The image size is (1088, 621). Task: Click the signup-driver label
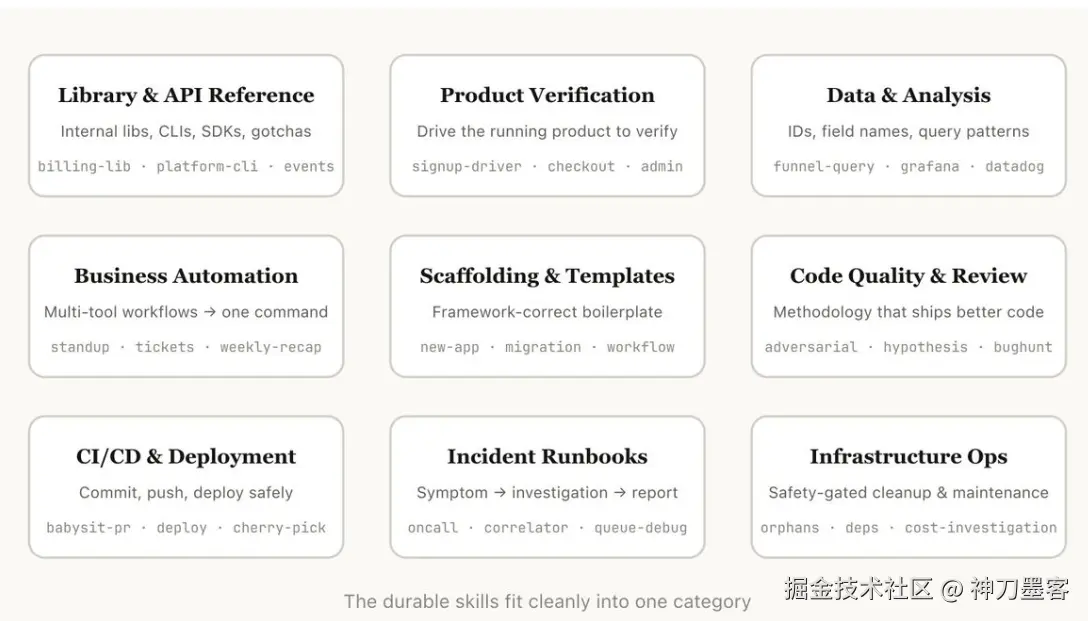(467, 166)
